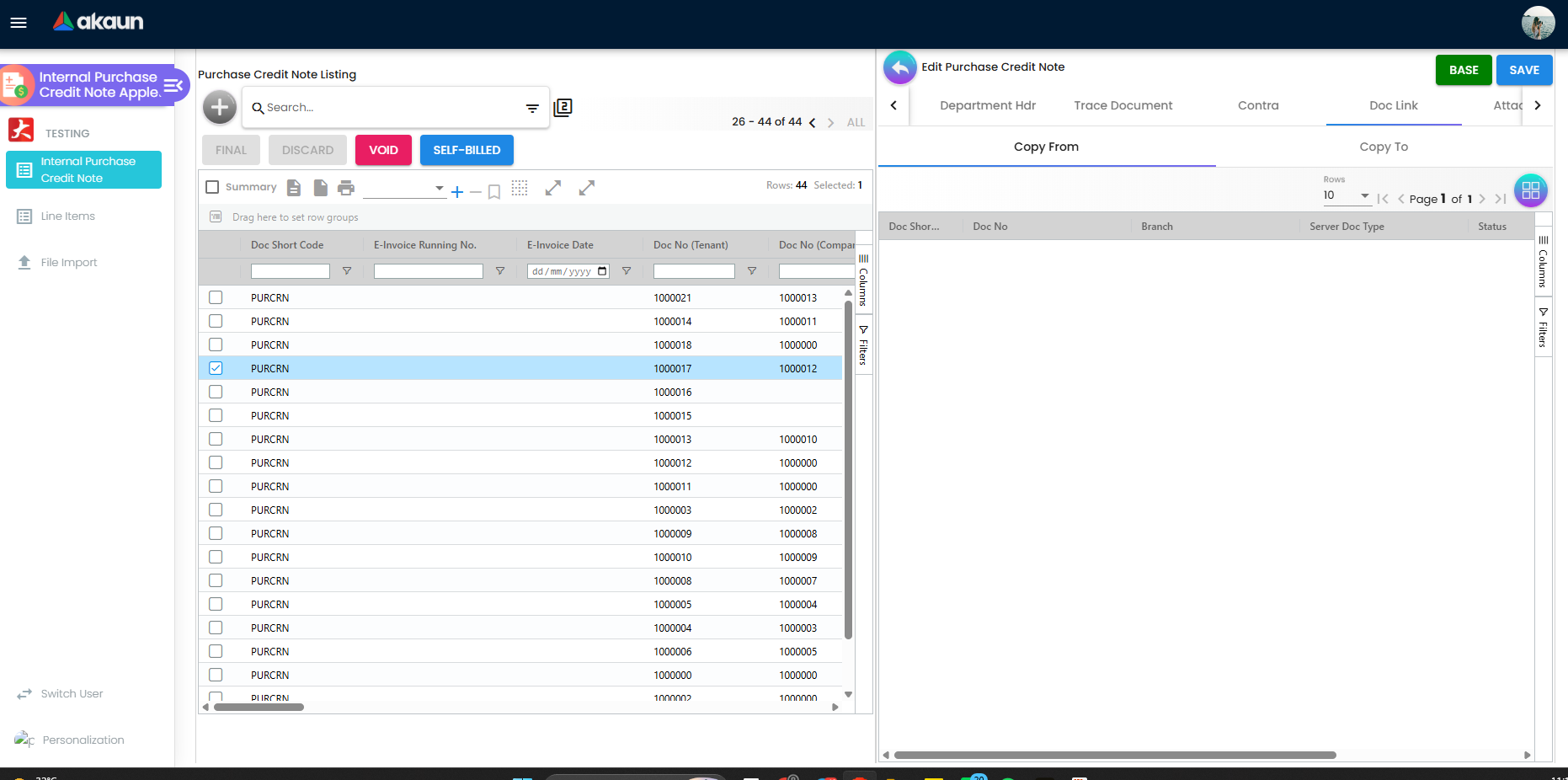This screenshot has height=780, width=1568.
Task: Open the purple grid view button
Action: [1531, 190]
